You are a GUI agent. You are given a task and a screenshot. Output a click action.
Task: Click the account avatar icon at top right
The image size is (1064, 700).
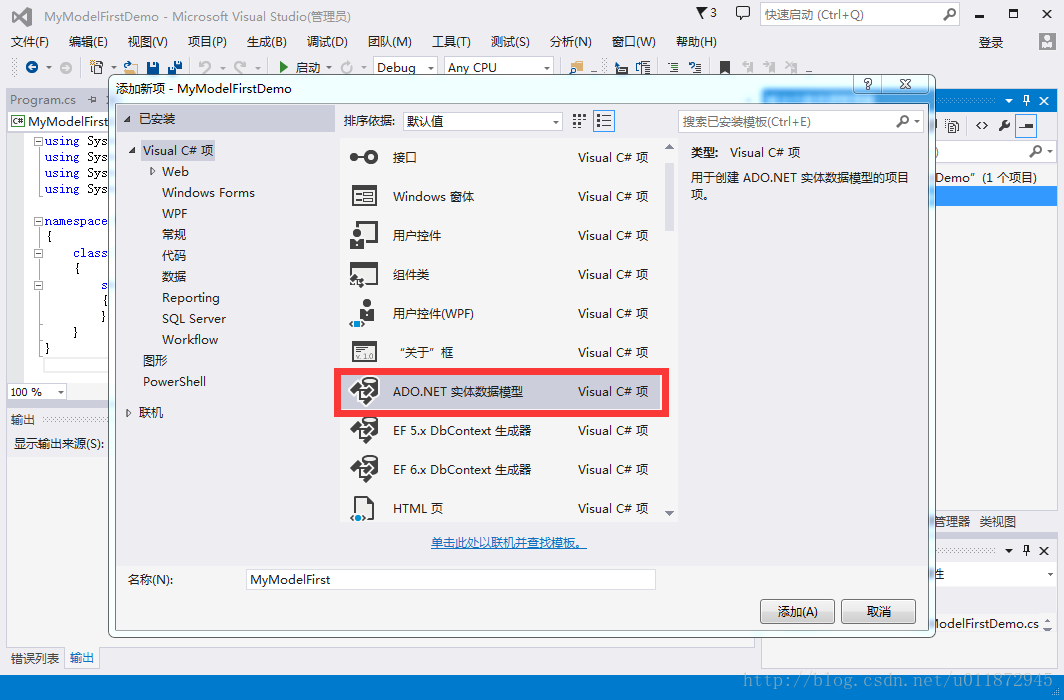tap(1047, 41)
